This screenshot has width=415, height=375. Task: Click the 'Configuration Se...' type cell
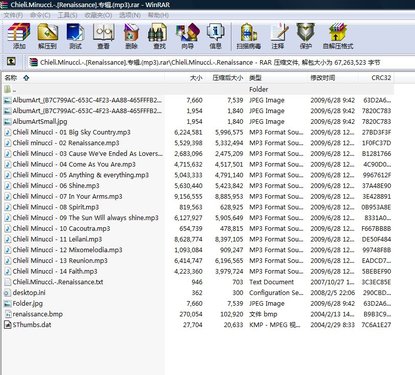(x=276, y=293)
